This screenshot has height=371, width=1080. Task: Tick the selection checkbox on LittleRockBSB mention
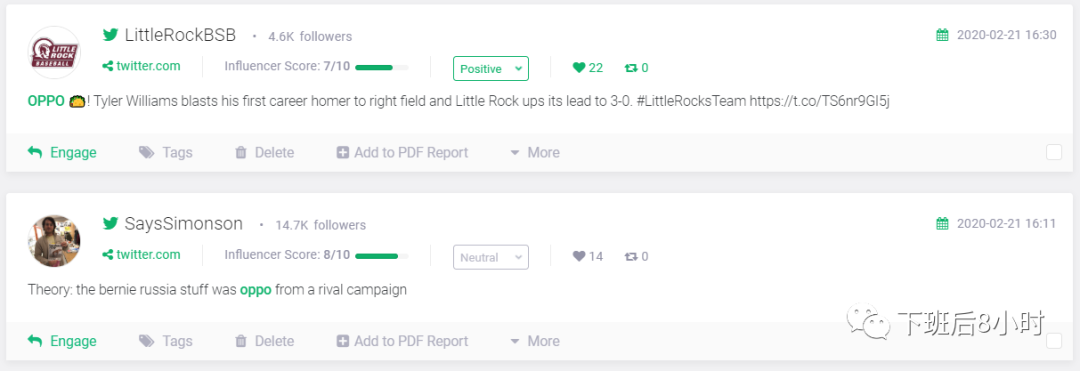pos(1054,152)
